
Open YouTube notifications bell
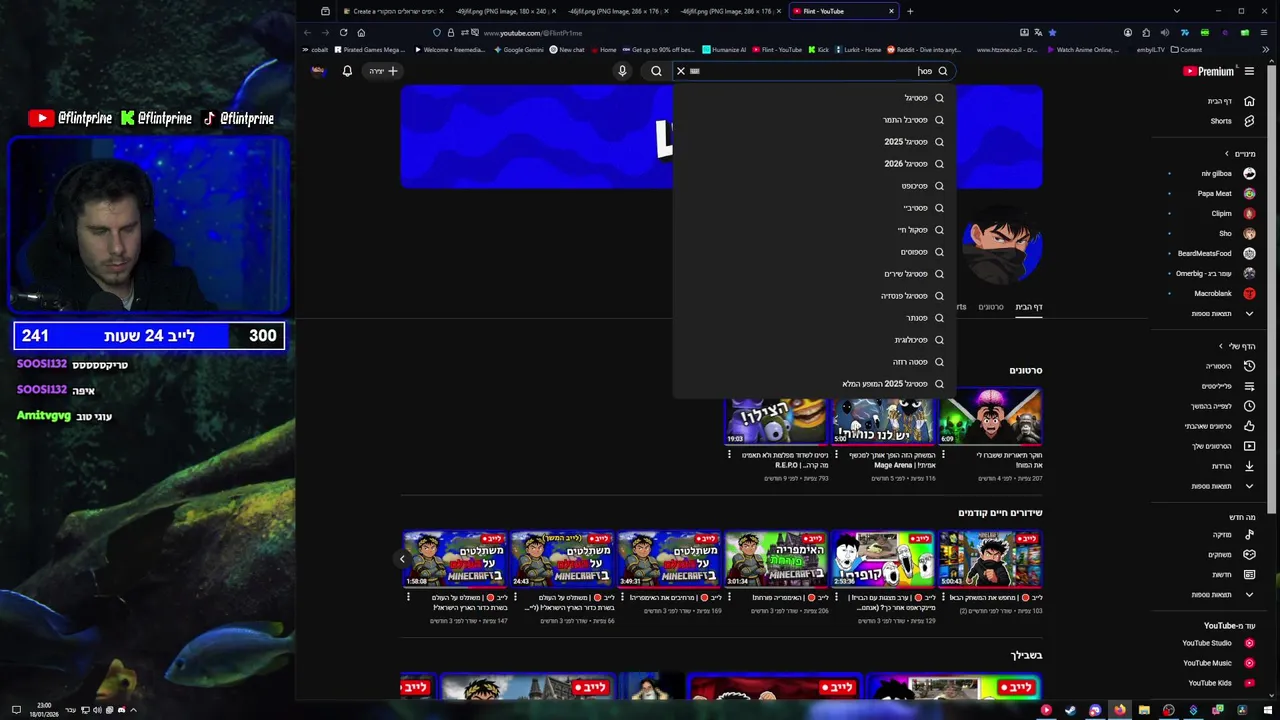pyautogui.click(x=347, y=71)
